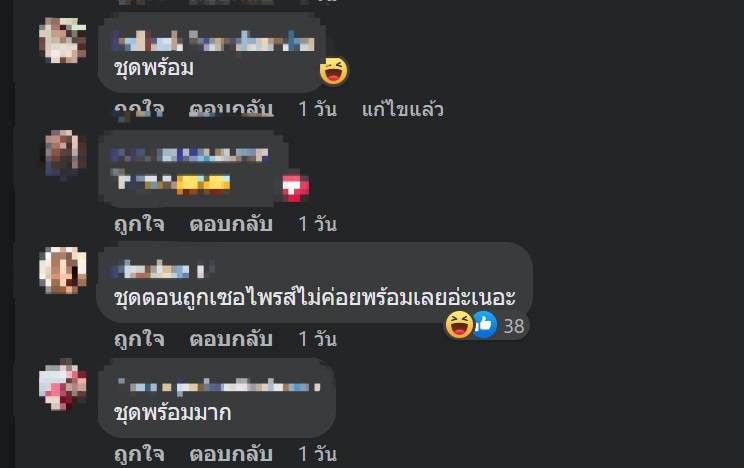Click the blue thumbs-up reaction icon
The width and height of the screenshot is (744, 468).
click(484, 325)
